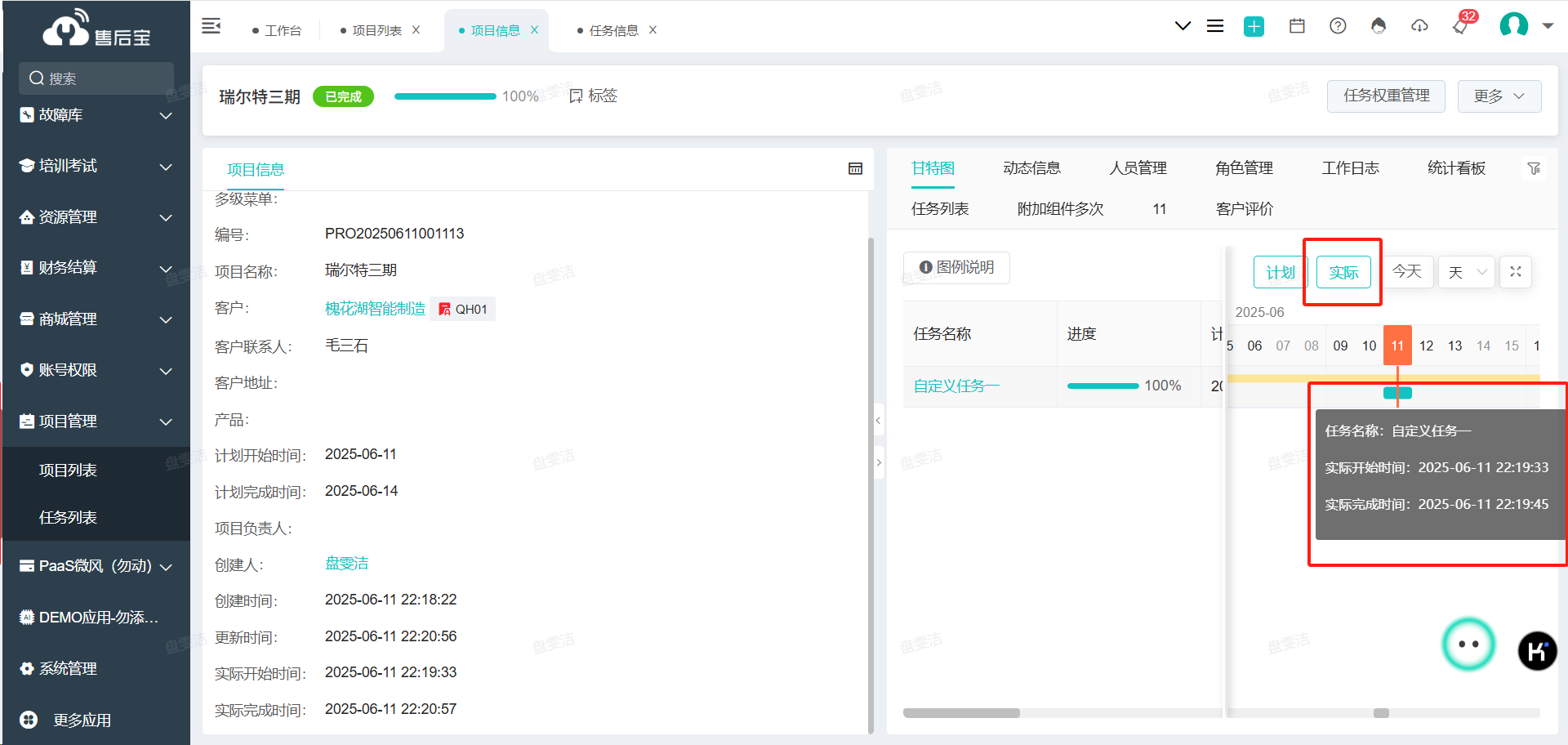Open the 角色管理 tab
Viewport: 1568px width, 745px height.
[1244, 168]
